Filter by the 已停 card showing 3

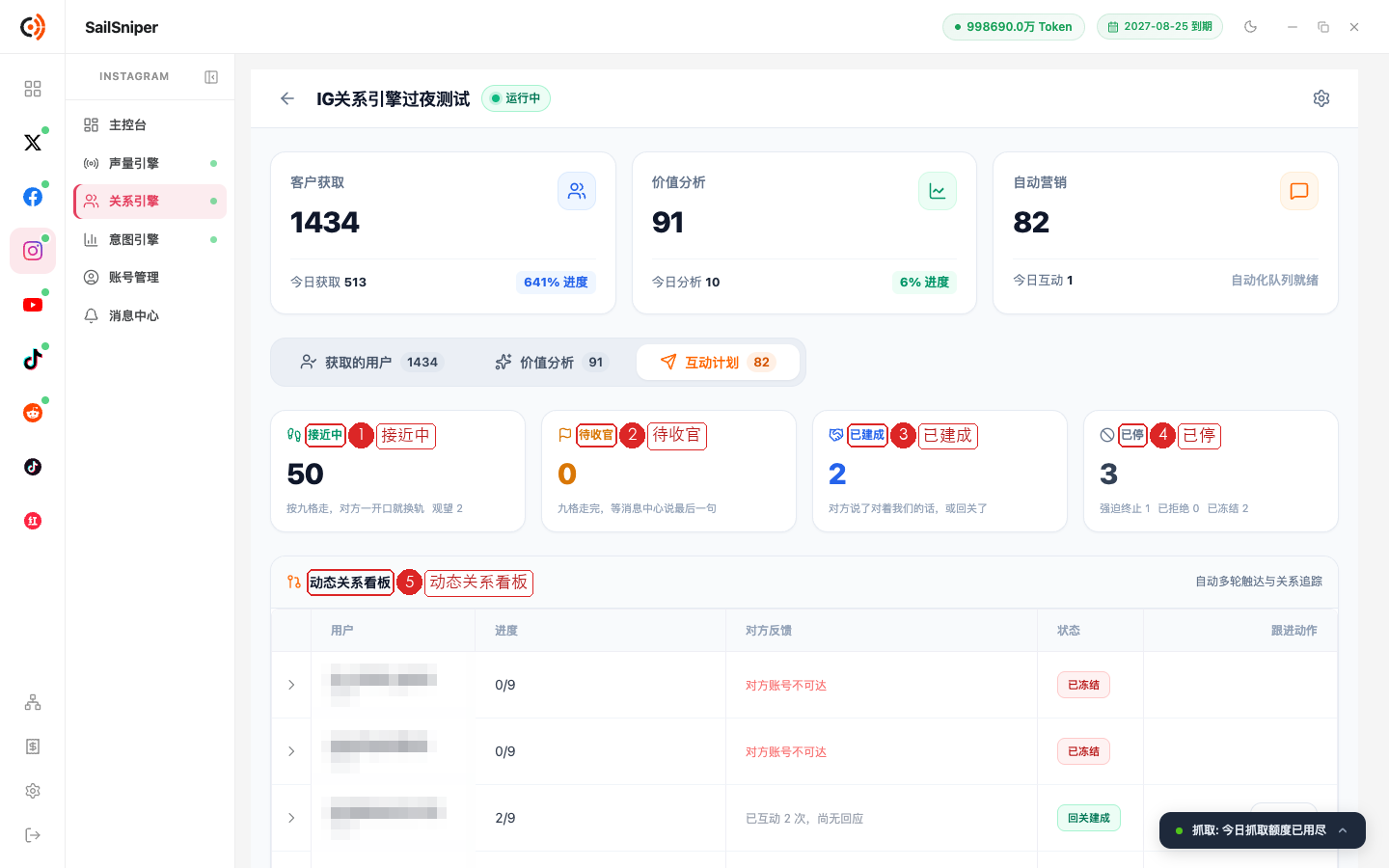[1211, 471]
